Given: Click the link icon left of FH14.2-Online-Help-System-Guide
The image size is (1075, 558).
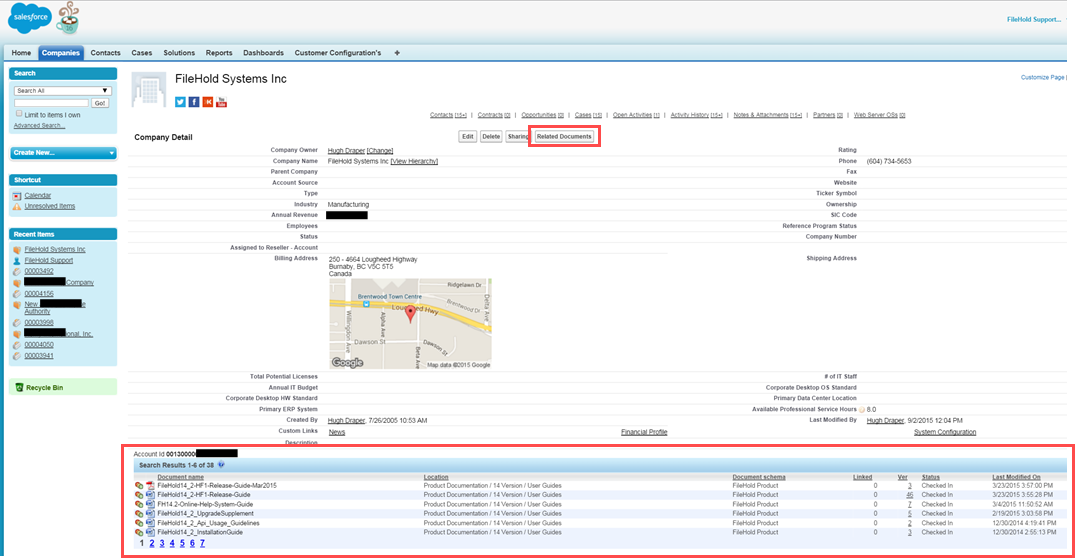Looking at the screenshot, I should pyautogui.click(x=139, y=505).
